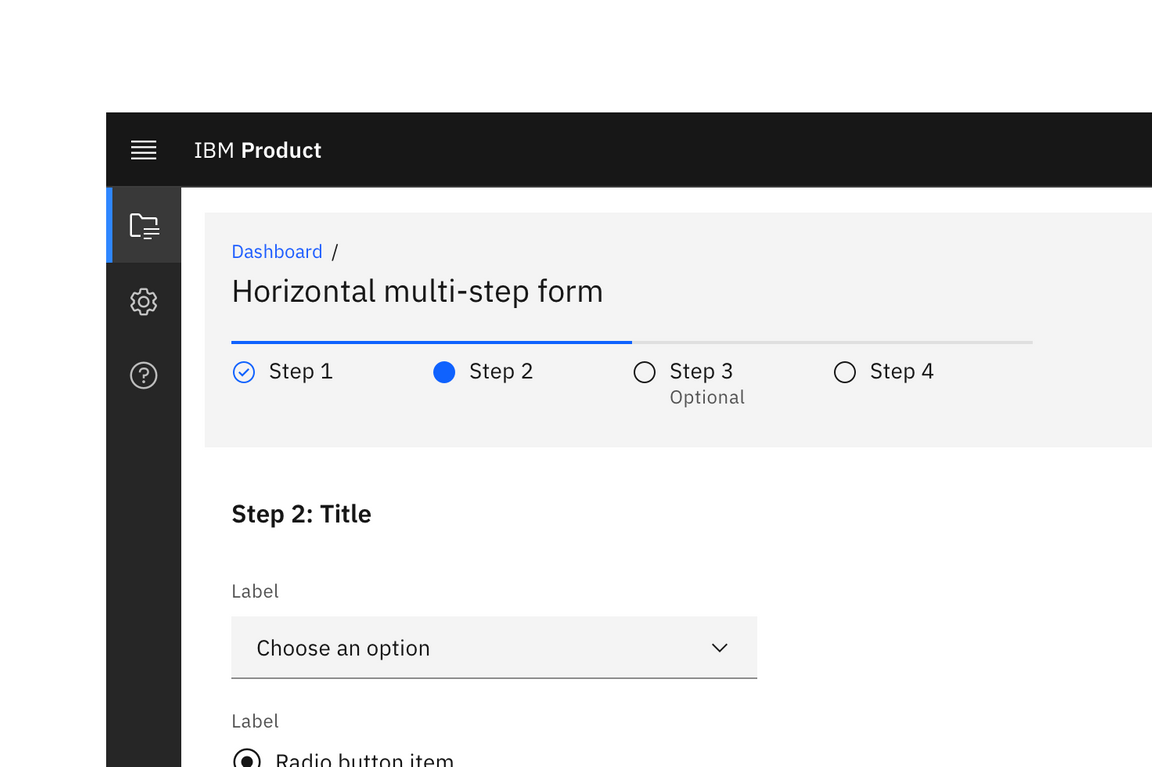The height and width of the screenshot is (767, 1152).
Task: Navigate back using the Dashboard breadcrumb link
Action: click(x=277, y=251)
